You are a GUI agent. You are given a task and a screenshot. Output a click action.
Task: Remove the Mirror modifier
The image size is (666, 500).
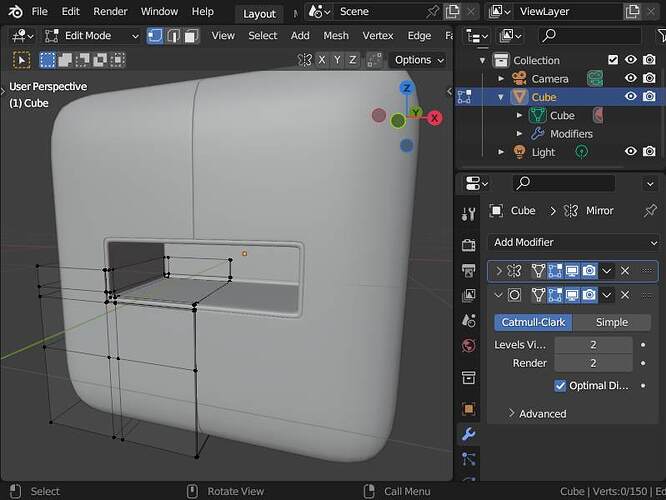(x=625, y=271)
